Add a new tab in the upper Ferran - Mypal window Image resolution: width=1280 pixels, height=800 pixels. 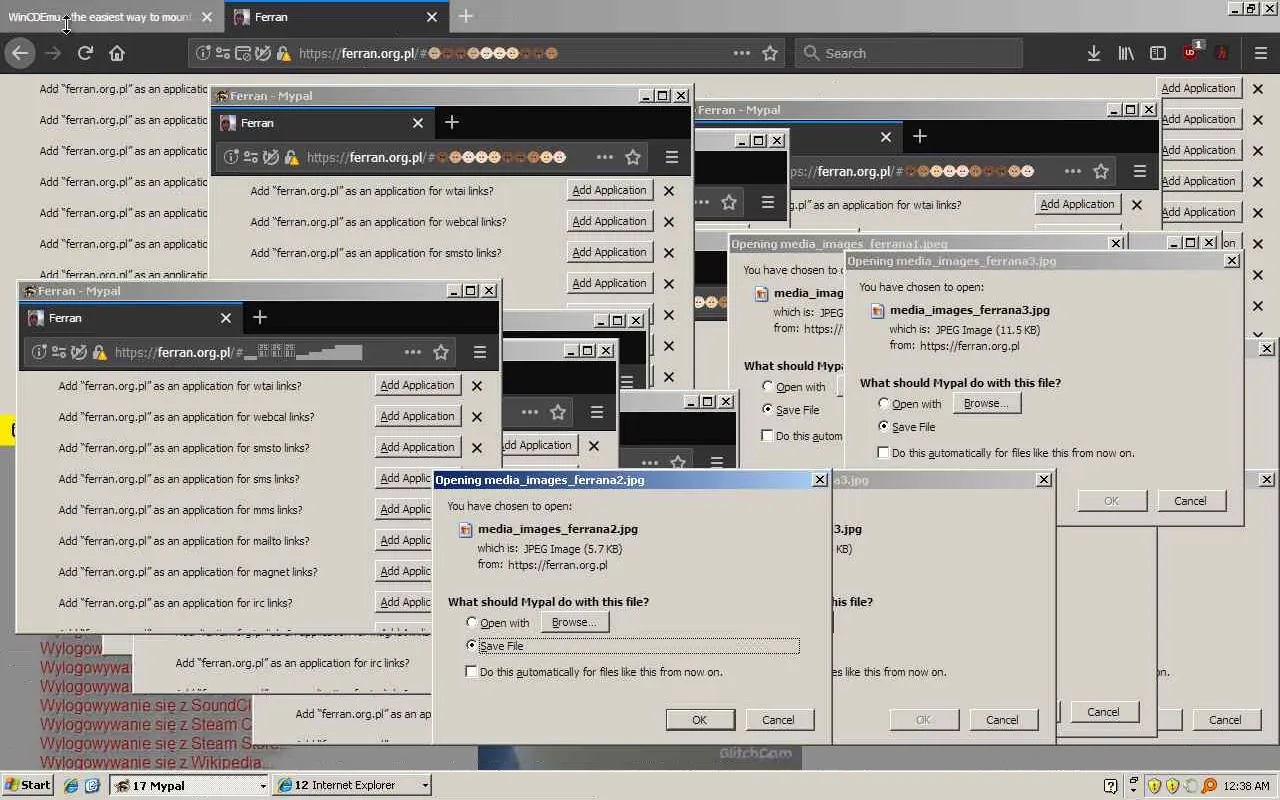452,122
